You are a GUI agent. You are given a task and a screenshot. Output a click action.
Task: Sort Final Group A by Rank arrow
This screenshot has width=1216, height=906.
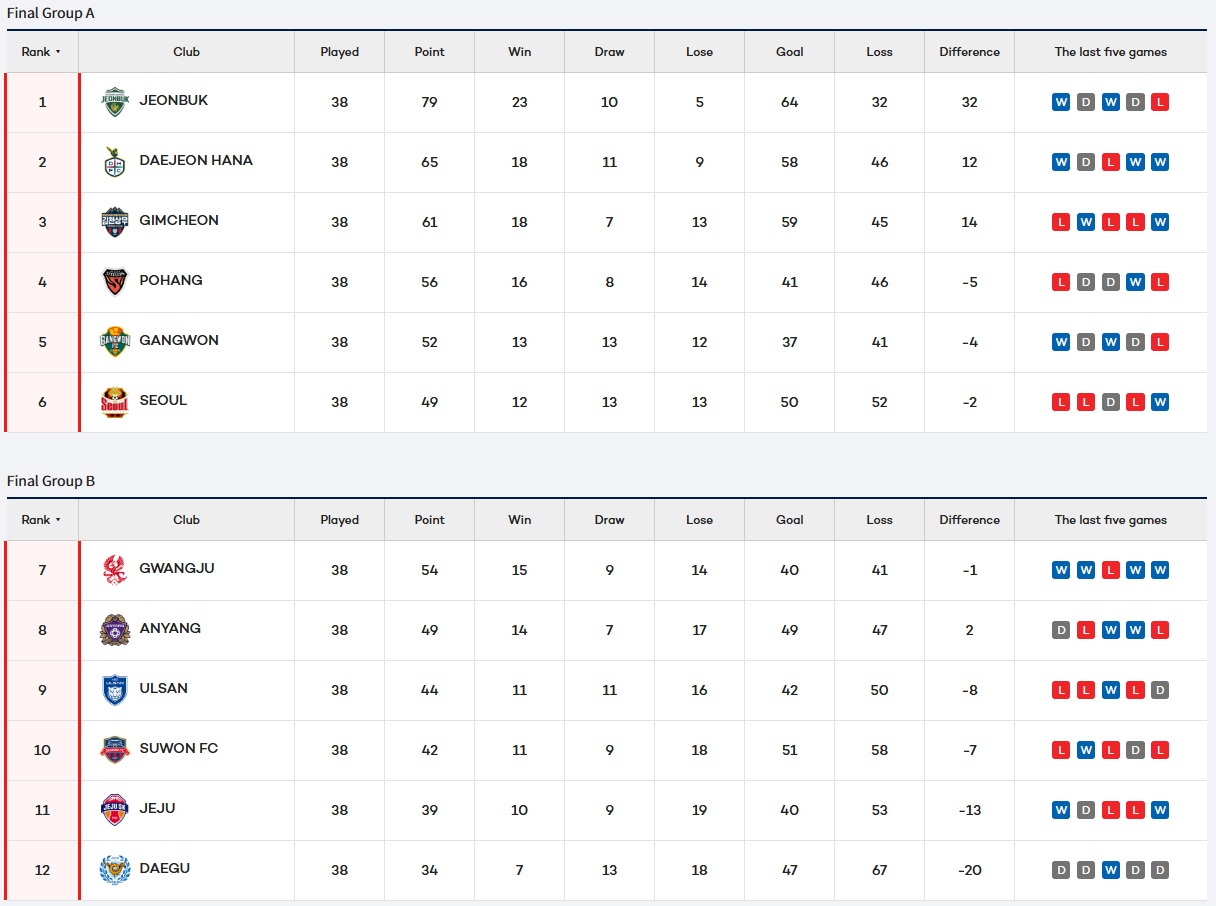tap(58, 52)
